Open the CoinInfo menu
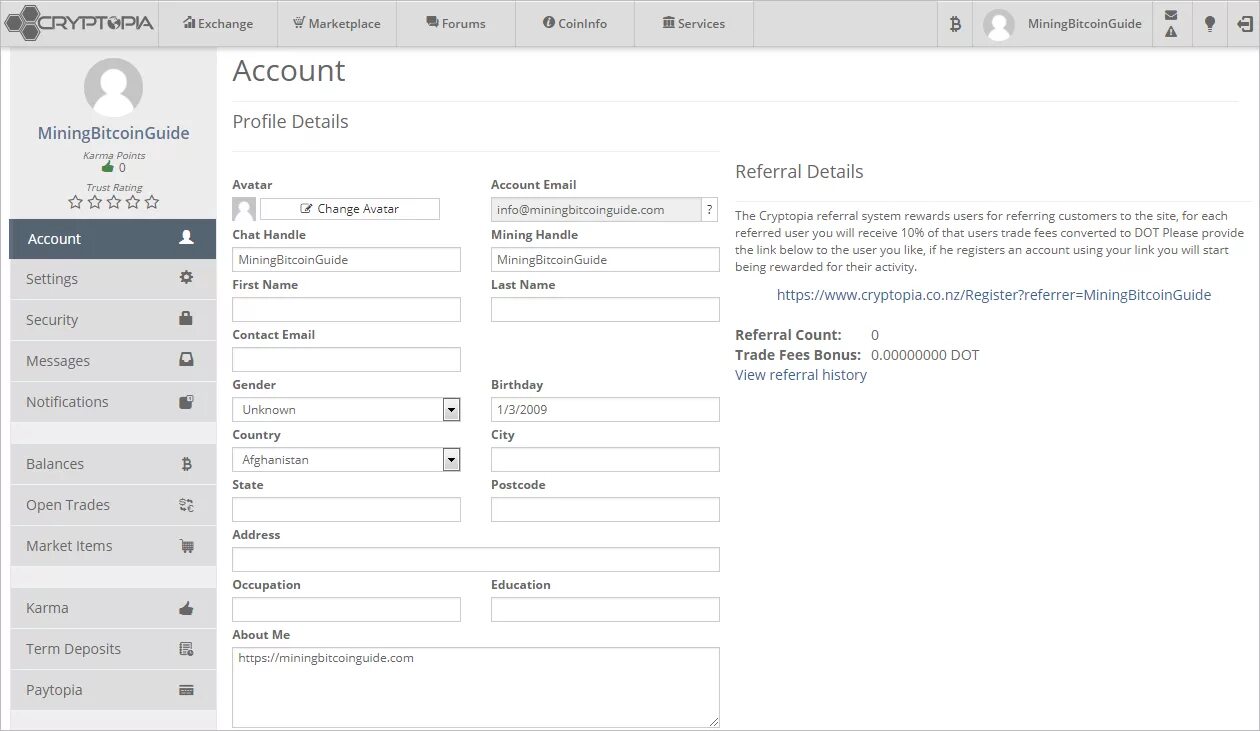Viewport: 1260px width, 731px height. pos(575,24)
